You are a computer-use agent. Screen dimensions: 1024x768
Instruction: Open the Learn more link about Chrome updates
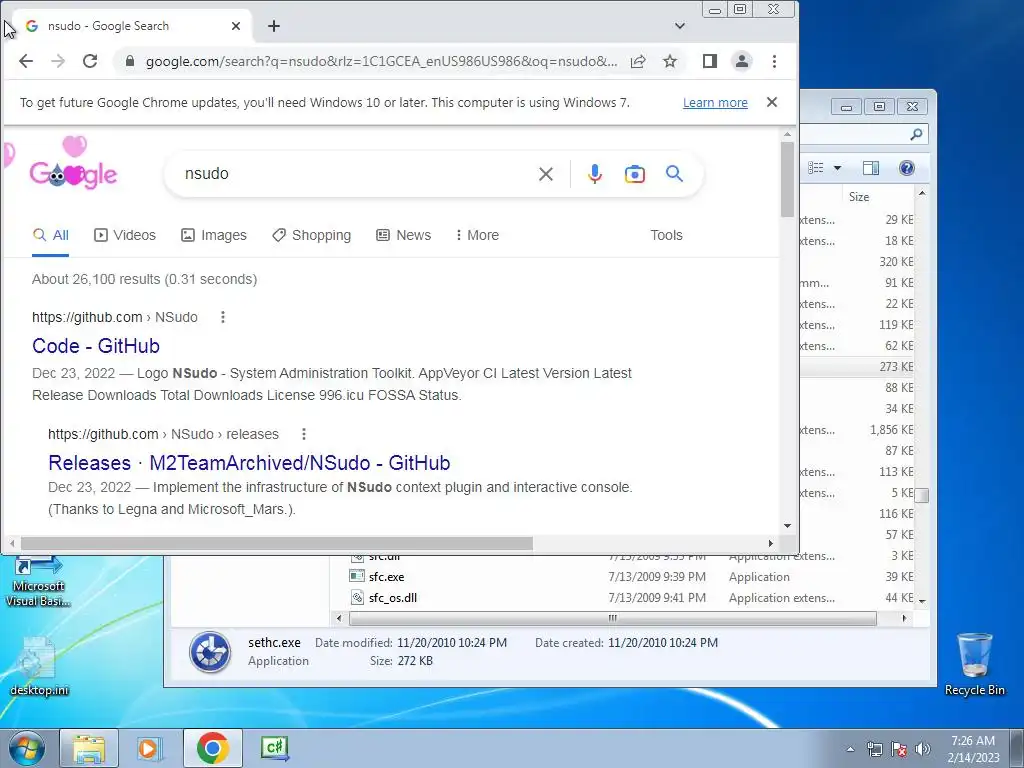(x=715, y=103)
